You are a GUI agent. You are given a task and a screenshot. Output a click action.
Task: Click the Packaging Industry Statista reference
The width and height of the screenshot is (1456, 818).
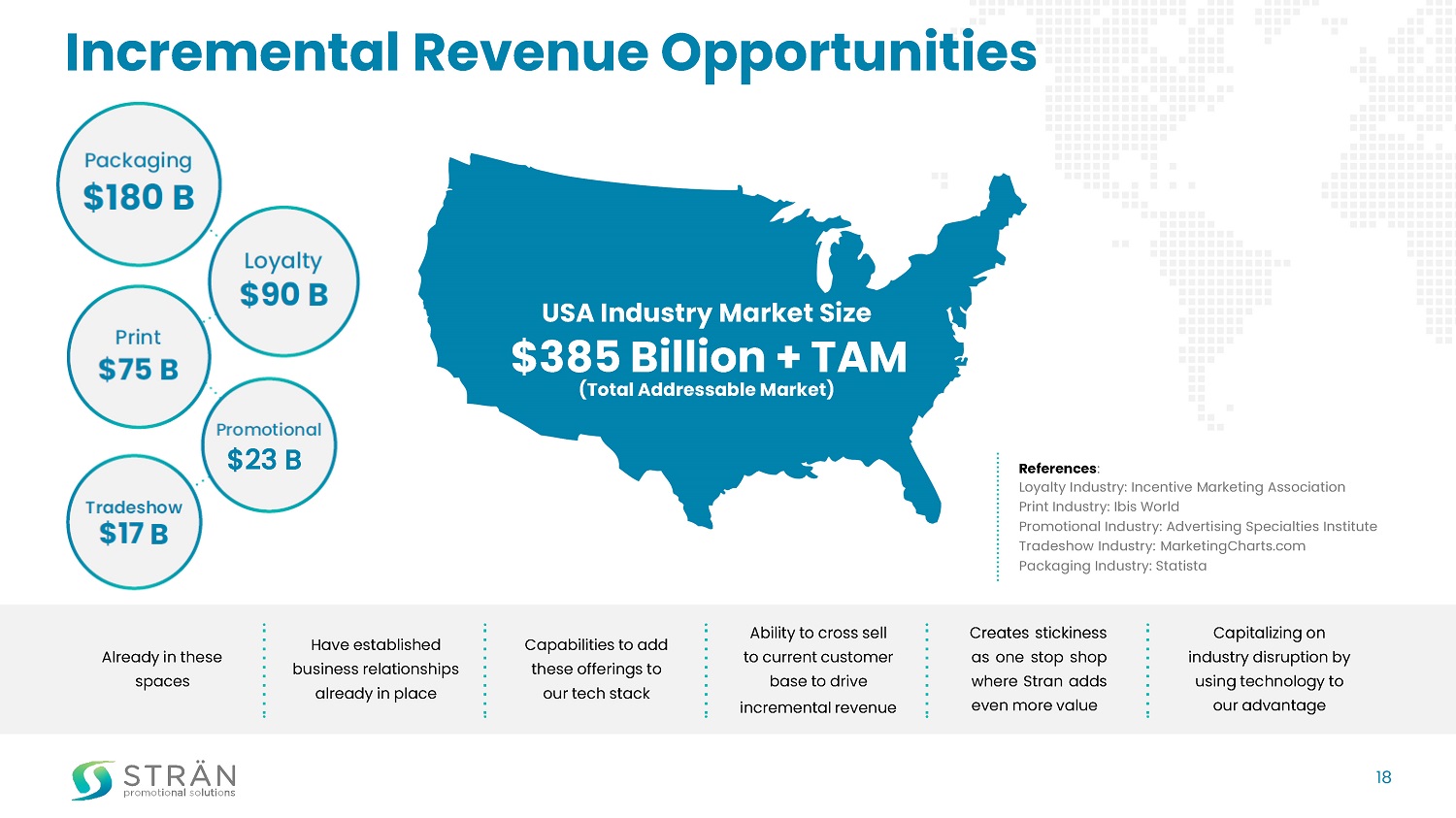(x=1112, y=566)
